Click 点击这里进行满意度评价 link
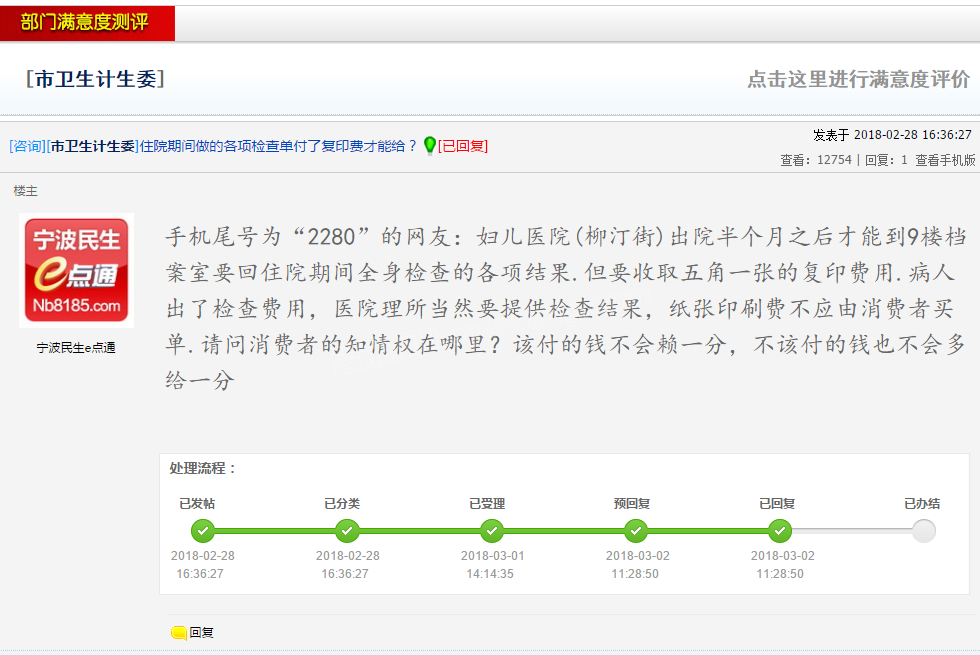Viewport: 980px width, 655px height. [858, 79]
